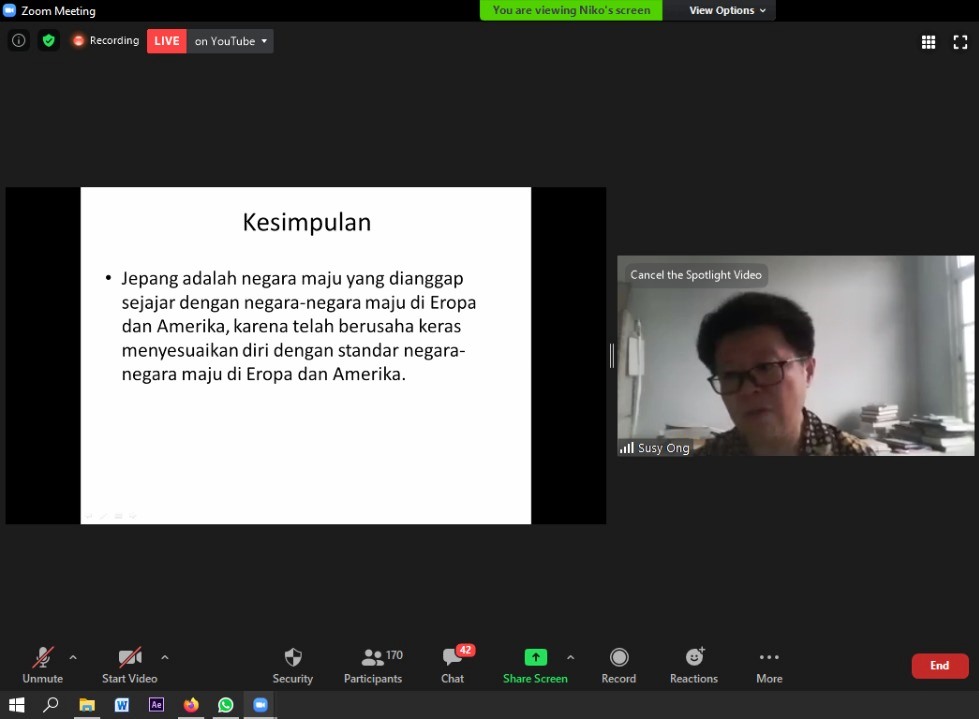979x719 pixels.
Task: Click the Zoom taskbar icon
Action: 260,705
